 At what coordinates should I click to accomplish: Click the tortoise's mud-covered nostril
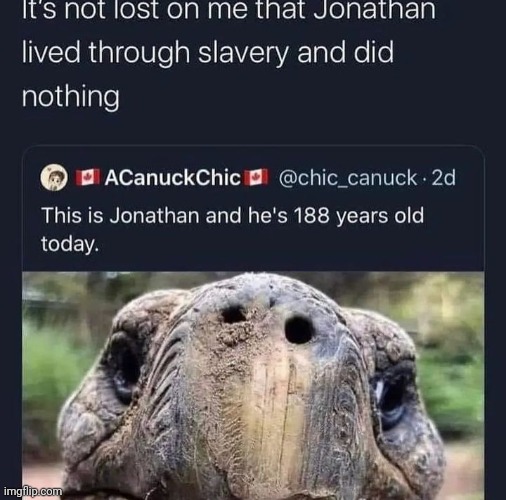[x=234, y=315]
